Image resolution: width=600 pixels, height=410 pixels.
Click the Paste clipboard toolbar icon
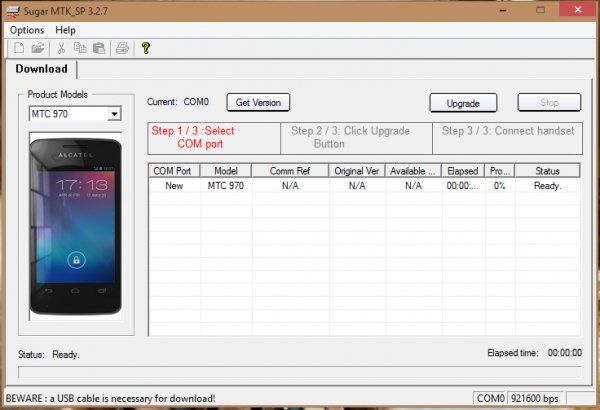99,48
